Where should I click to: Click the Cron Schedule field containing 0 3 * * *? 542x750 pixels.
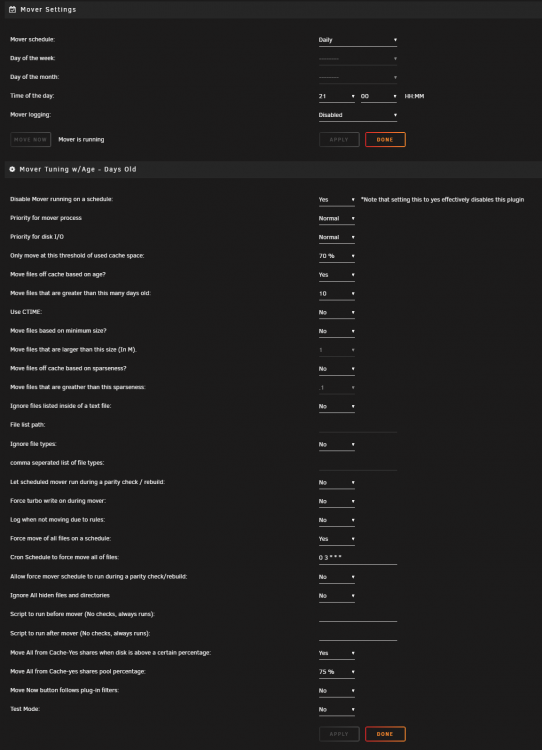[x=358, y=558]
